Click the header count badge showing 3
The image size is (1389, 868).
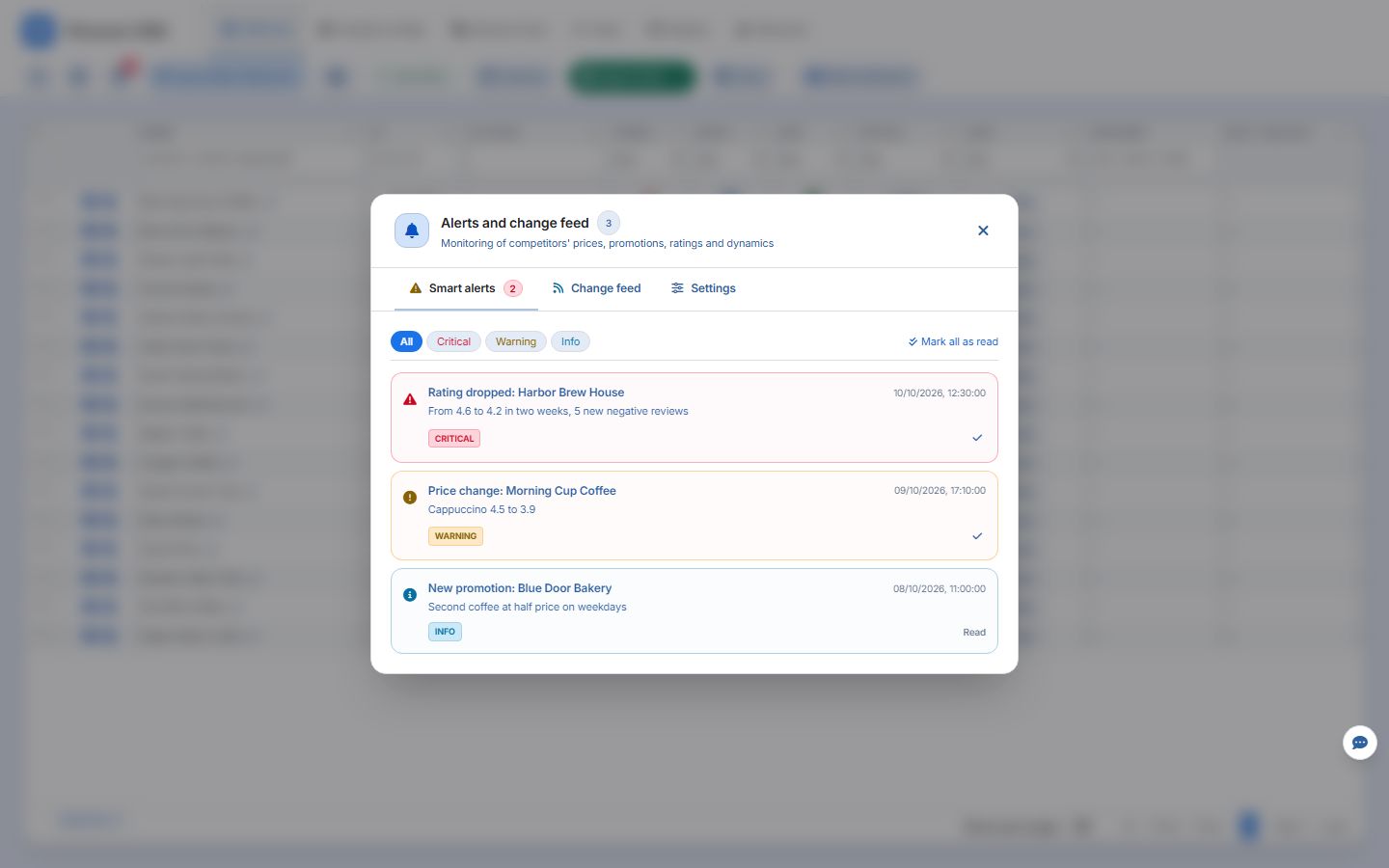609,223
